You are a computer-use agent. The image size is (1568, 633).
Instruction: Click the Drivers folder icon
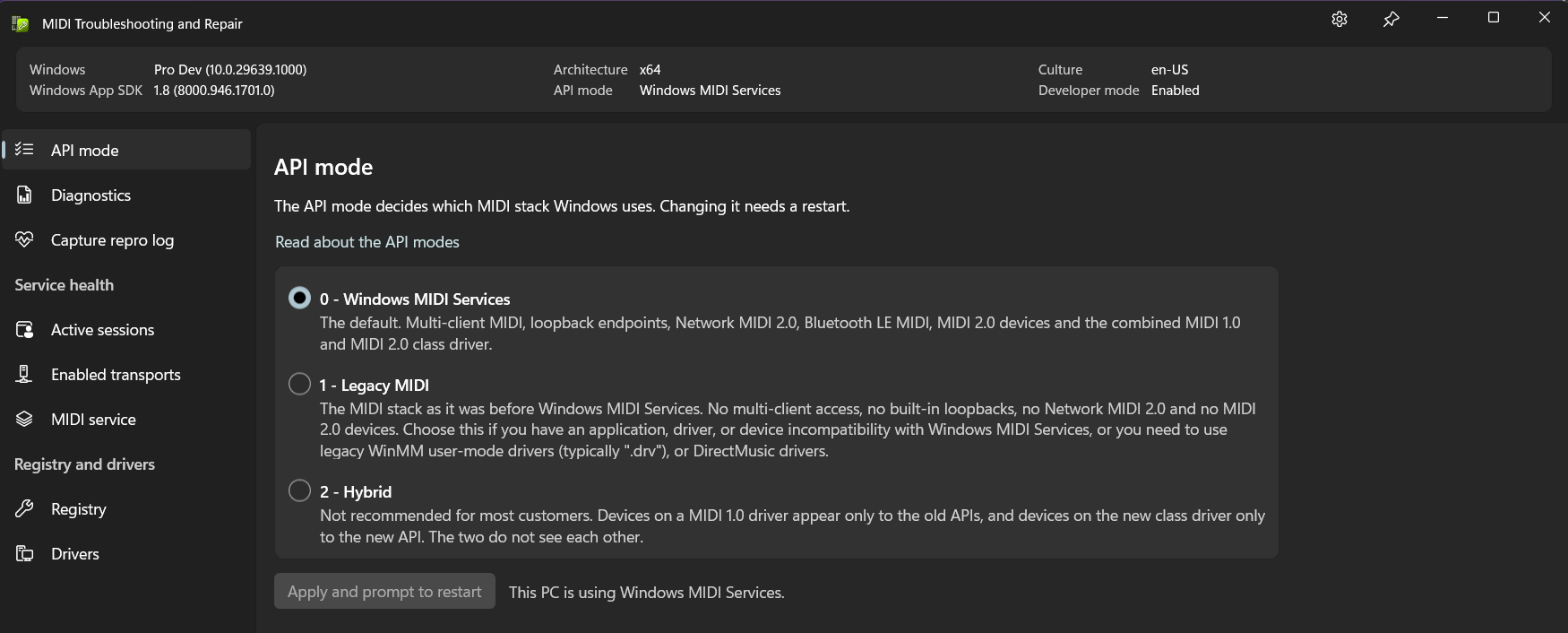click(x=24, y=553)
